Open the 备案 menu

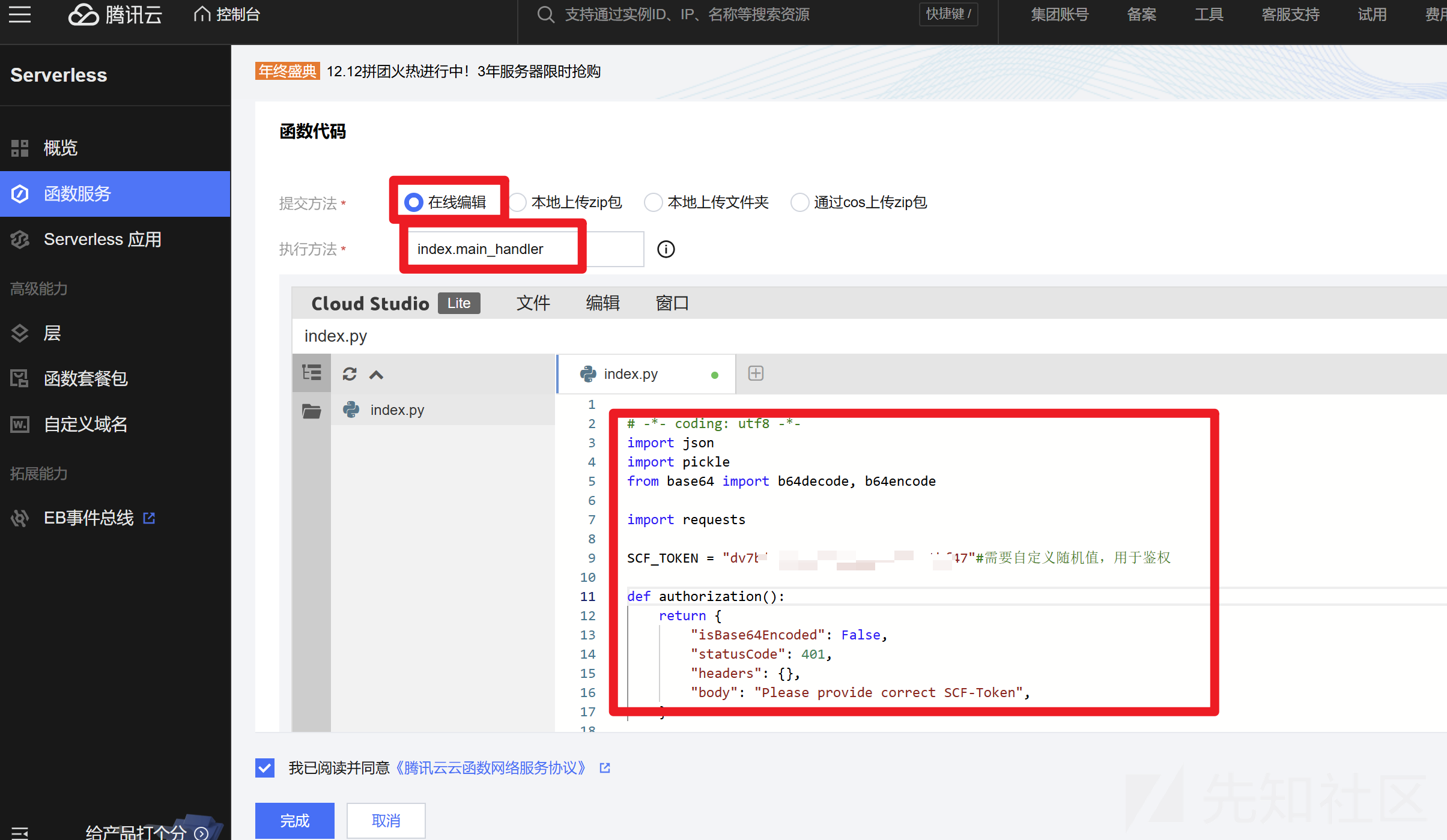tap(1141, 14)
